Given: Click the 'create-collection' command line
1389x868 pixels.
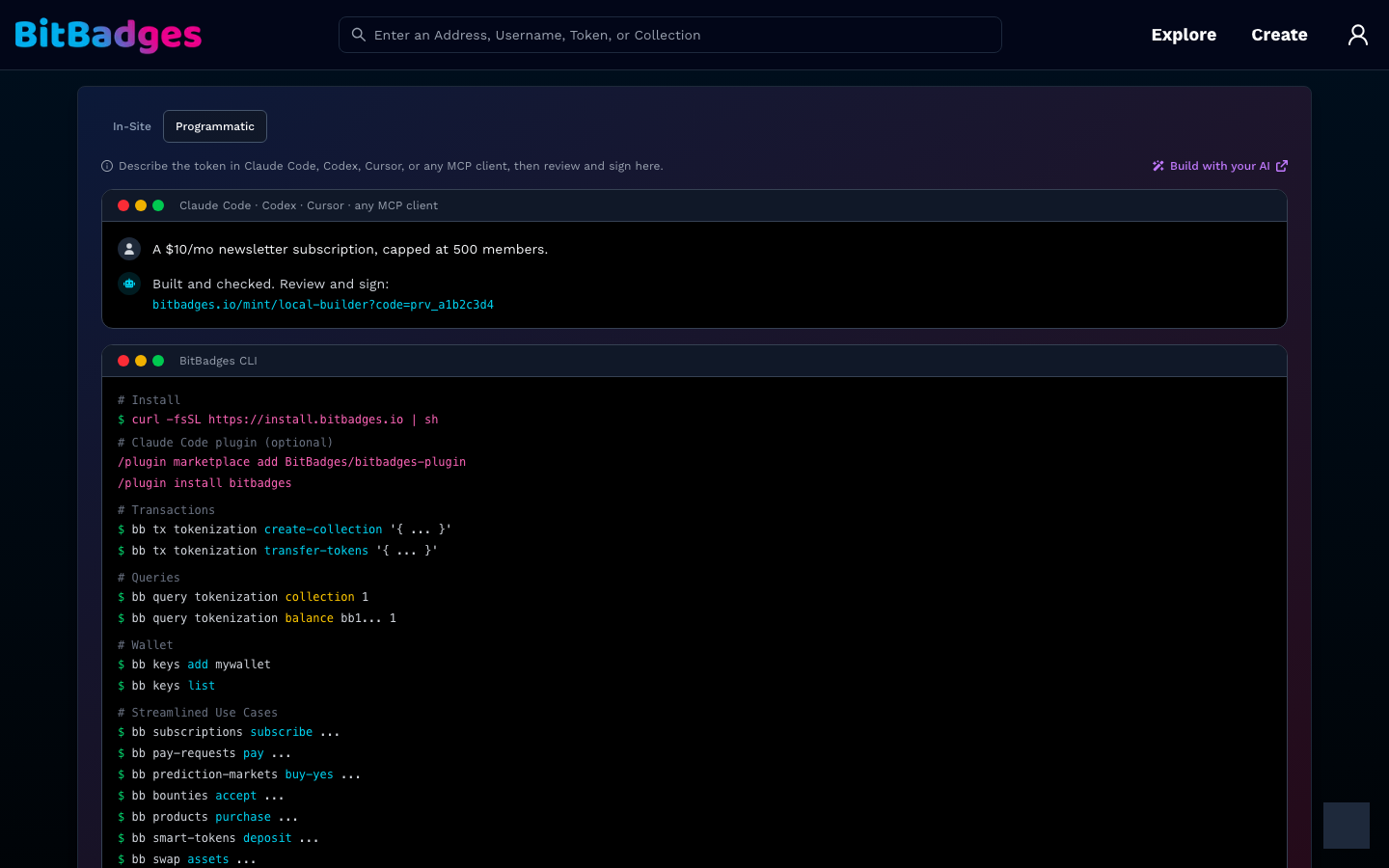Looking at the screenshot, I should 285,529.
